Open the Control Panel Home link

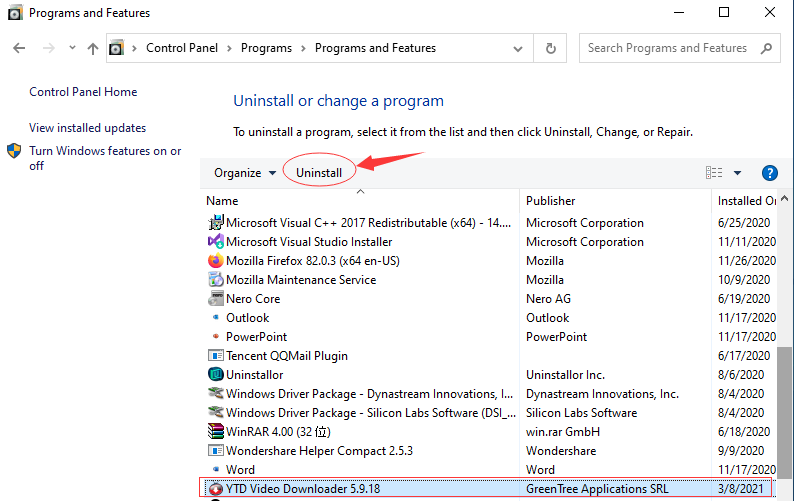[x=83, y=92]
